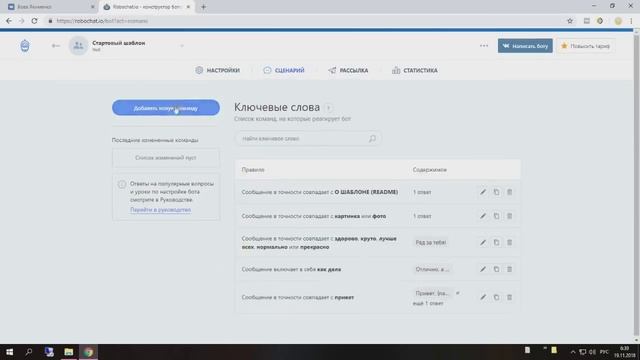Screen dimensions: 640x360
Task: Open help icon next to Ключевые слова
Action: (328, 108)
